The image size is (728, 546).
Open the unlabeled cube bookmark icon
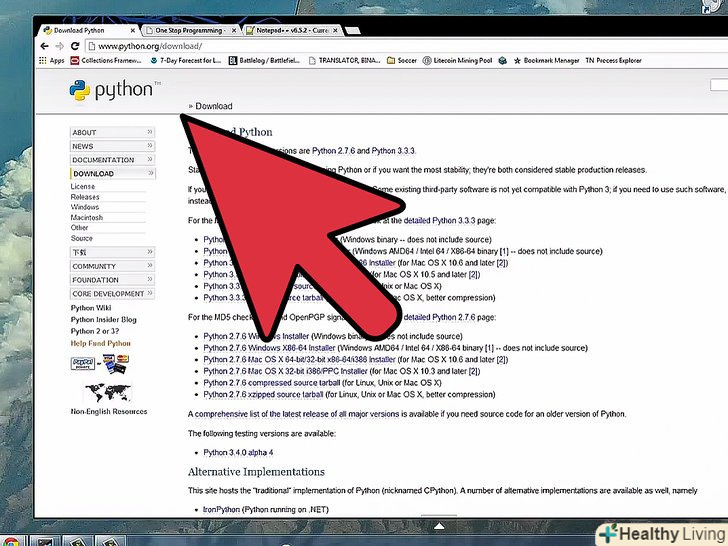502,60
